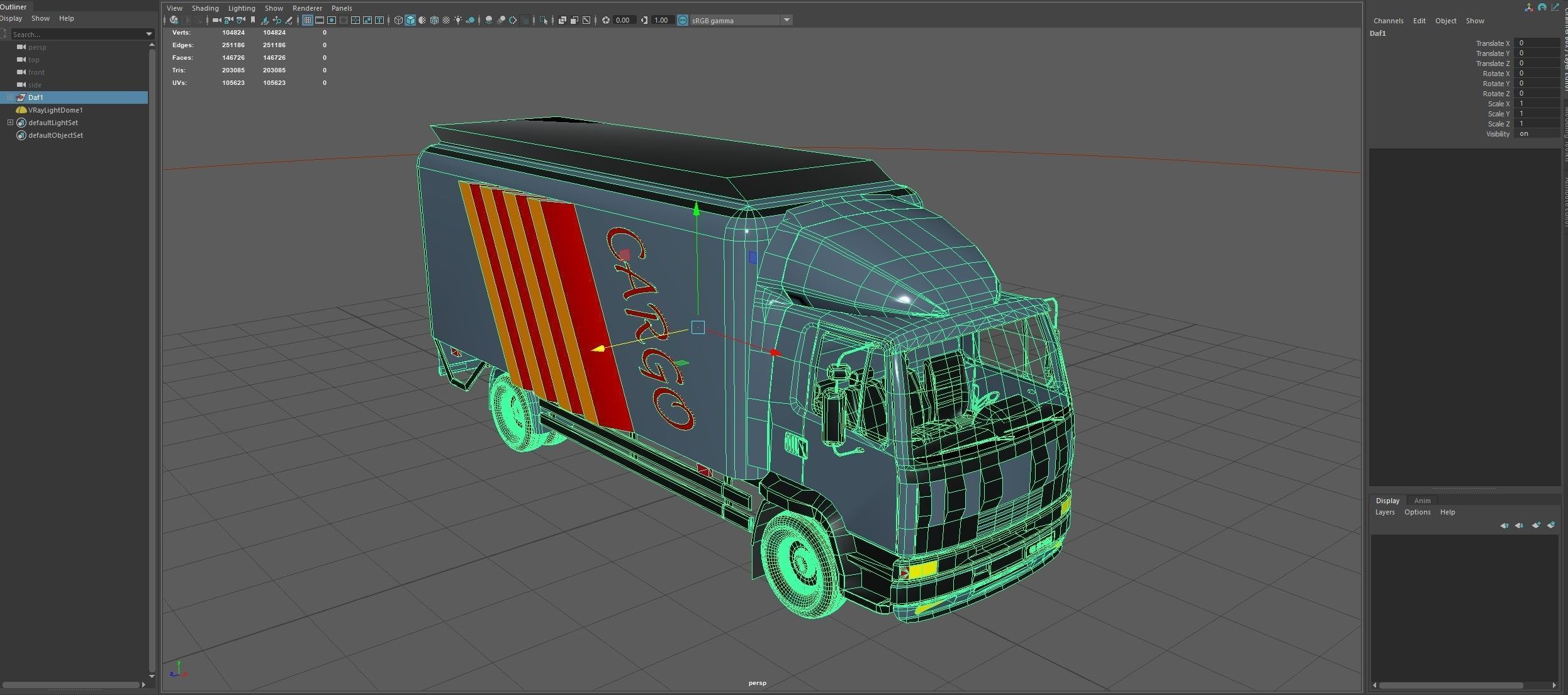1568x695 pixels.
Task: Toggle Motion Blur icon
Action: tap(501, 20)
